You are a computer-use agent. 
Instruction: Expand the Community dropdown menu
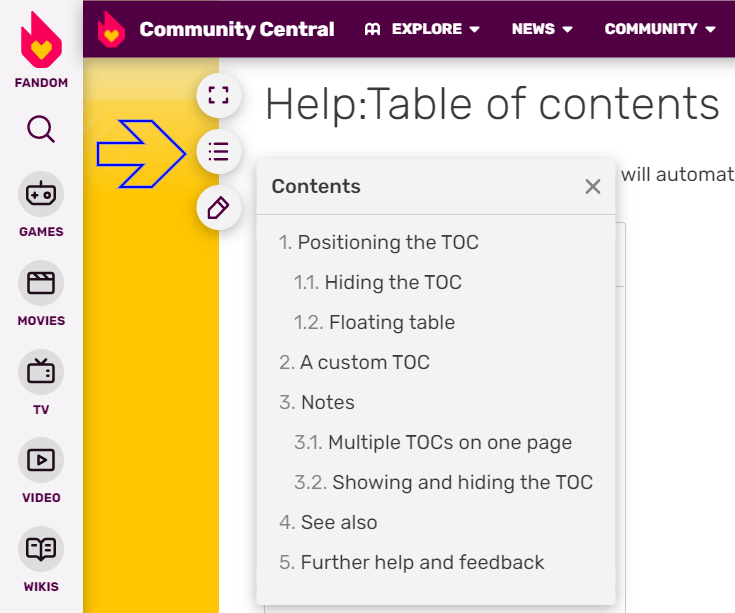tap(660, 29)
